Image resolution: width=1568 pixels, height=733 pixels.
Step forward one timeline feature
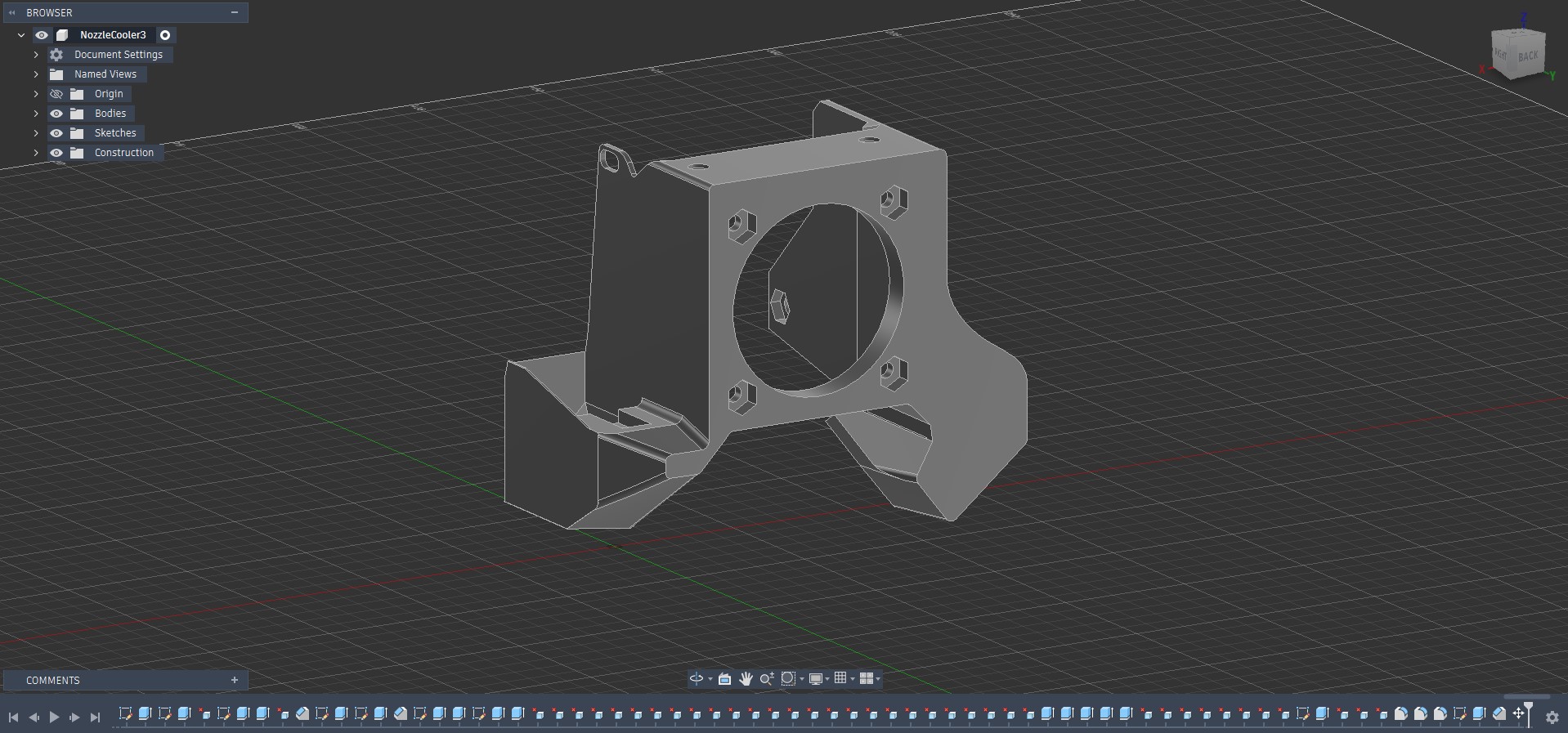[x=74, y=717]
